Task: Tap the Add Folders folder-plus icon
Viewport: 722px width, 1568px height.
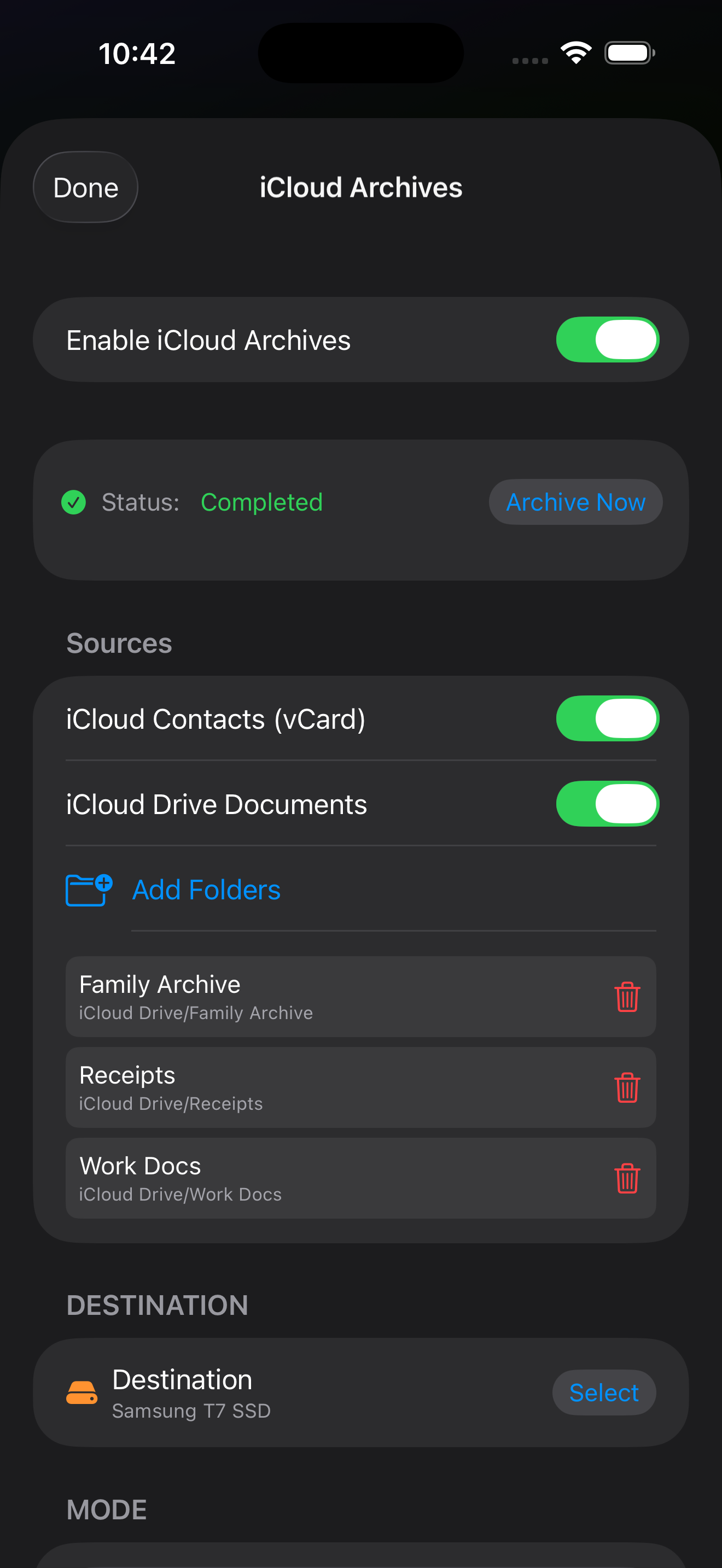Action: click(89, 890)
